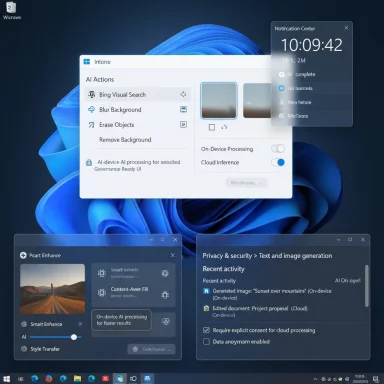The image size is (384, 384).
Task: Click the square icon right of Blur Background
Action: pyautogui.click(x=183, y=109)
